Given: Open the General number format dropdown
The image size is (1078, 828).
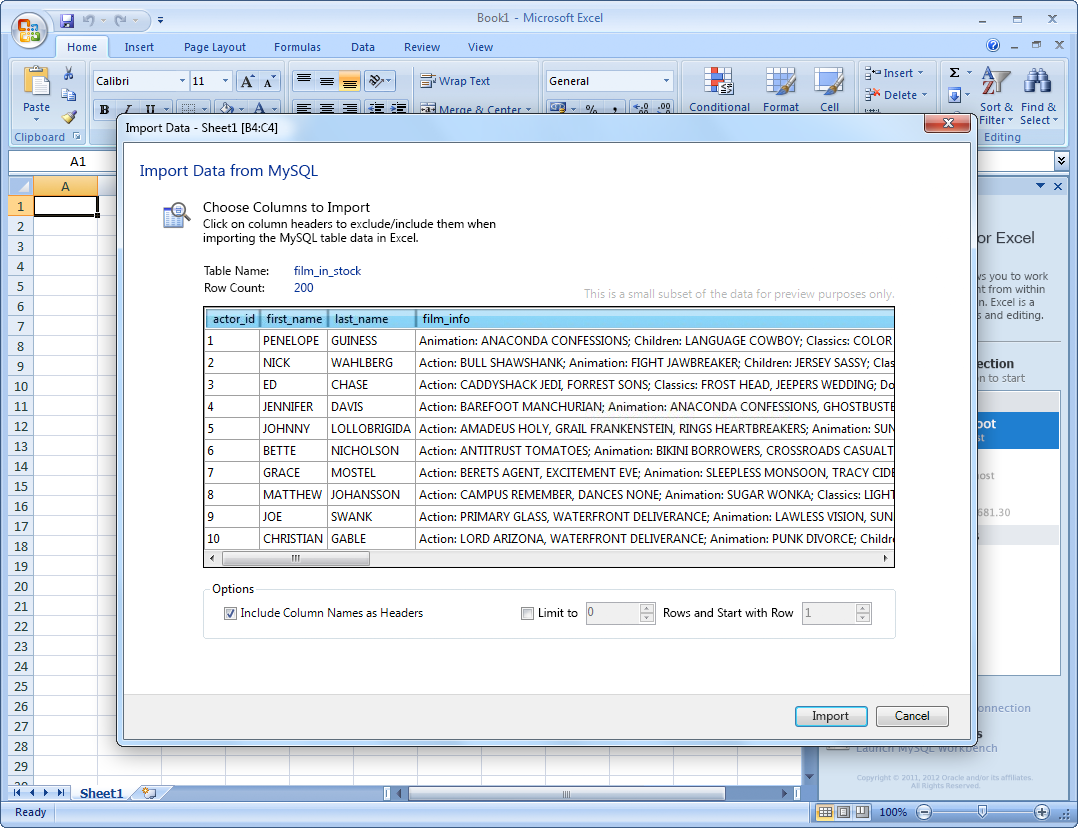Looking at the screenshot, I should pos(666,81).
